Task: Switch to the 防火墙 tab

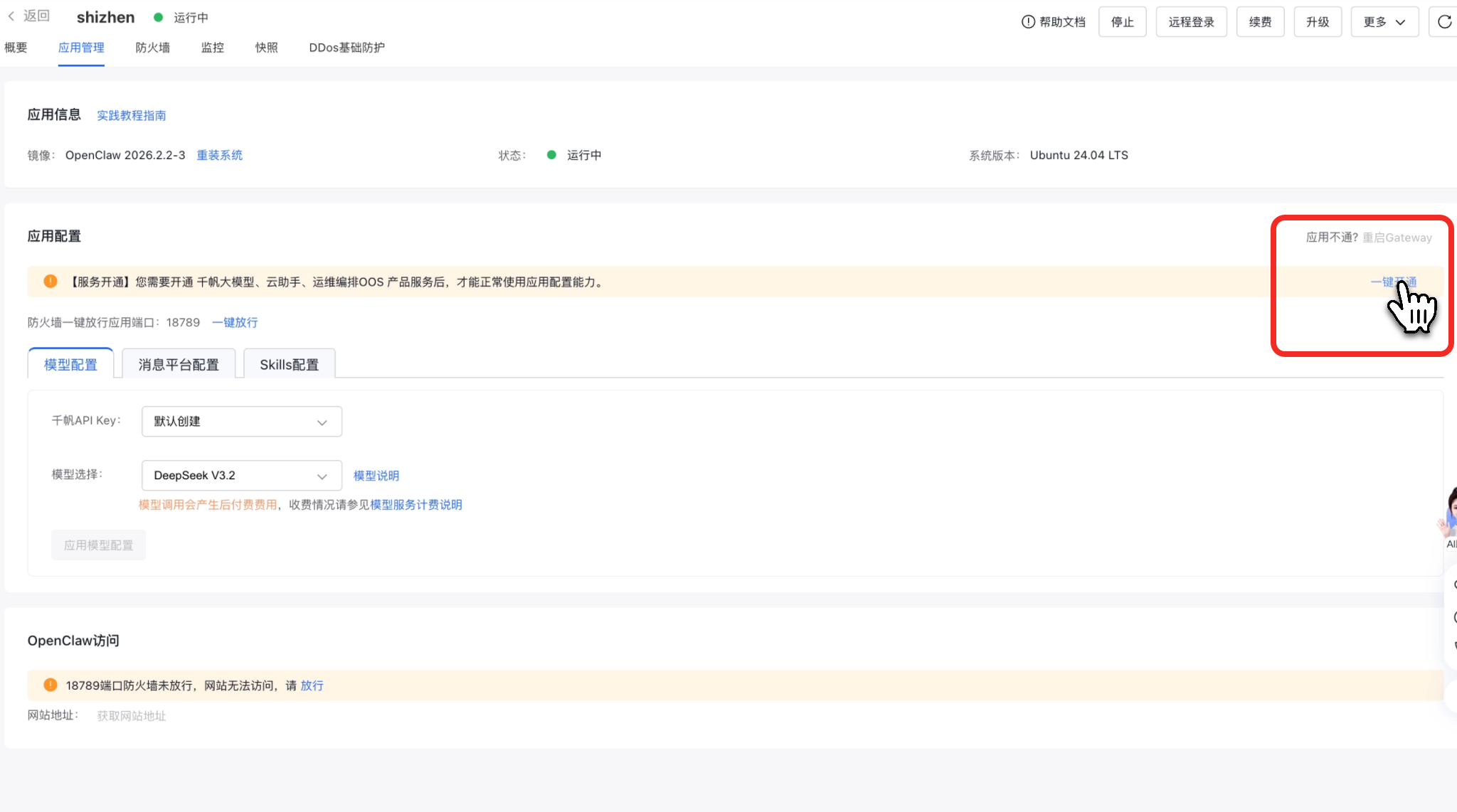Action: pos(152,48)
